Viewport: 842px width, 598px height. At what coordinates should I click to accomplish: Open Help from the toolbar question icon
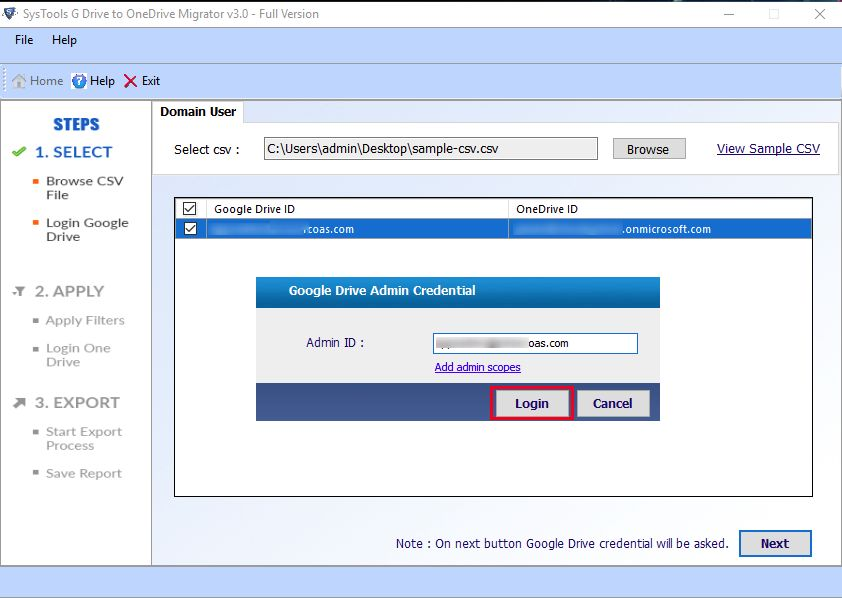[x=79, y=81]
